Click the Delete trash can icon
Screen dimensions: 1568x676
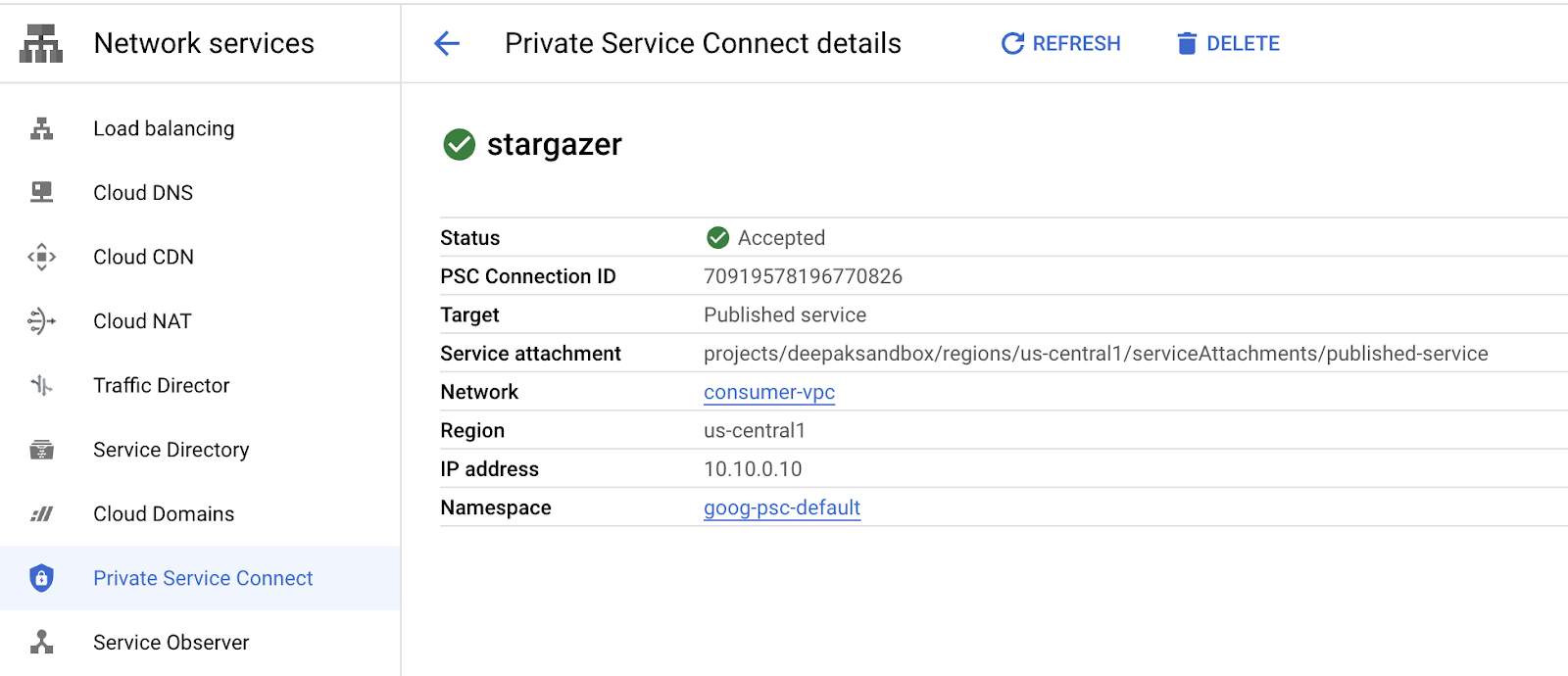pos(1187,43)
